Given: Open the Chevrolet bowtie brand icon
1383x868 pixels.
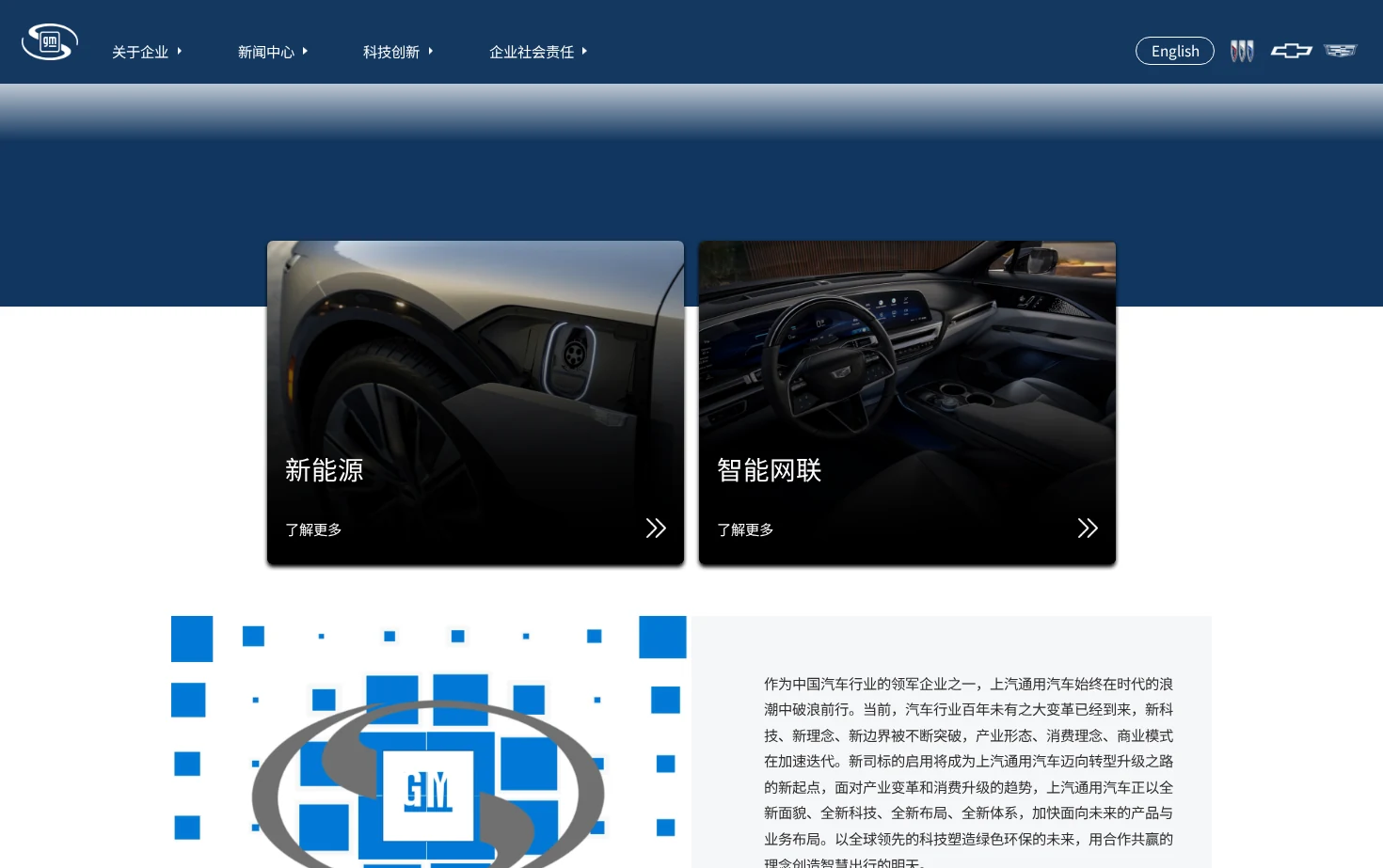Looking at the screenshot, I should (x=1291, y=51).
